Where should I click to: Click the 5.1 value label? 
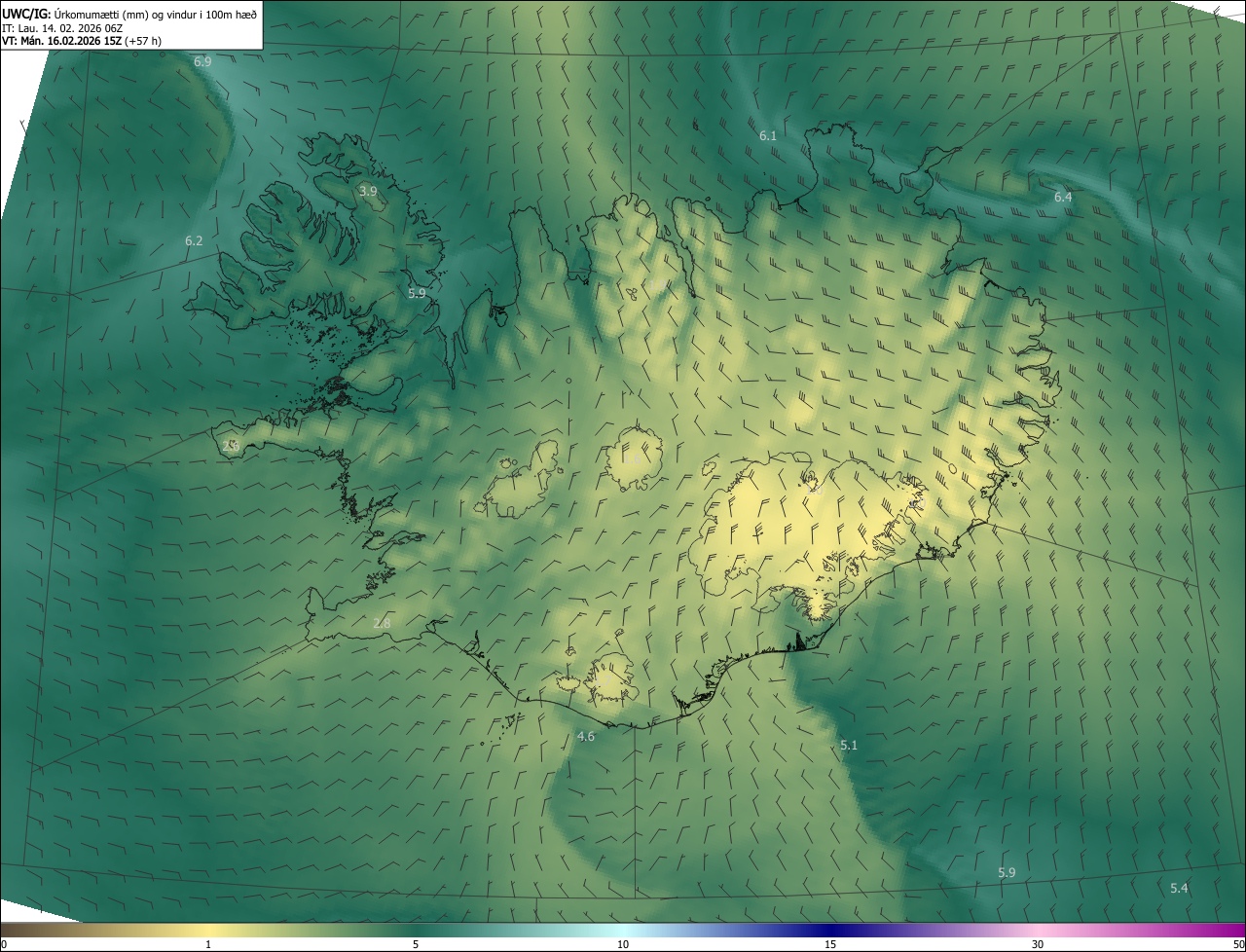849,746
